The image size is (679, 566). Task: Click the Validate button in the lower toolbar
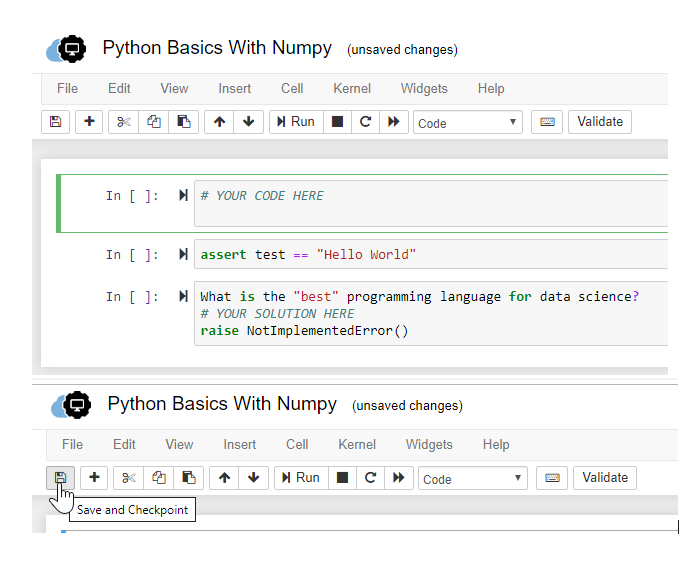pos(605,478)
